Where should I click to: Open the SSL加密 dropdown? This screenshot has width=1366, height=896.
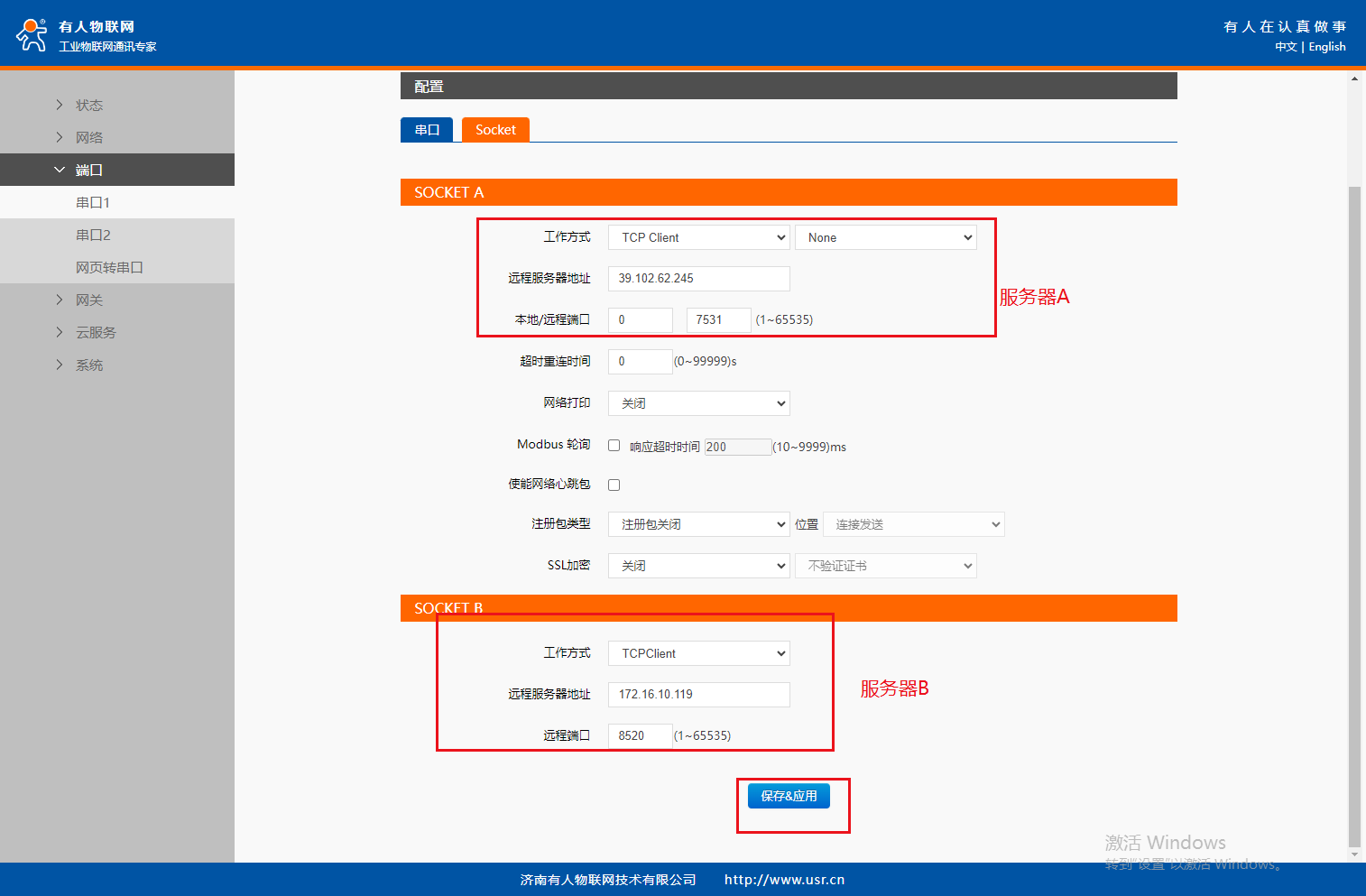click(x=699, y=566)
